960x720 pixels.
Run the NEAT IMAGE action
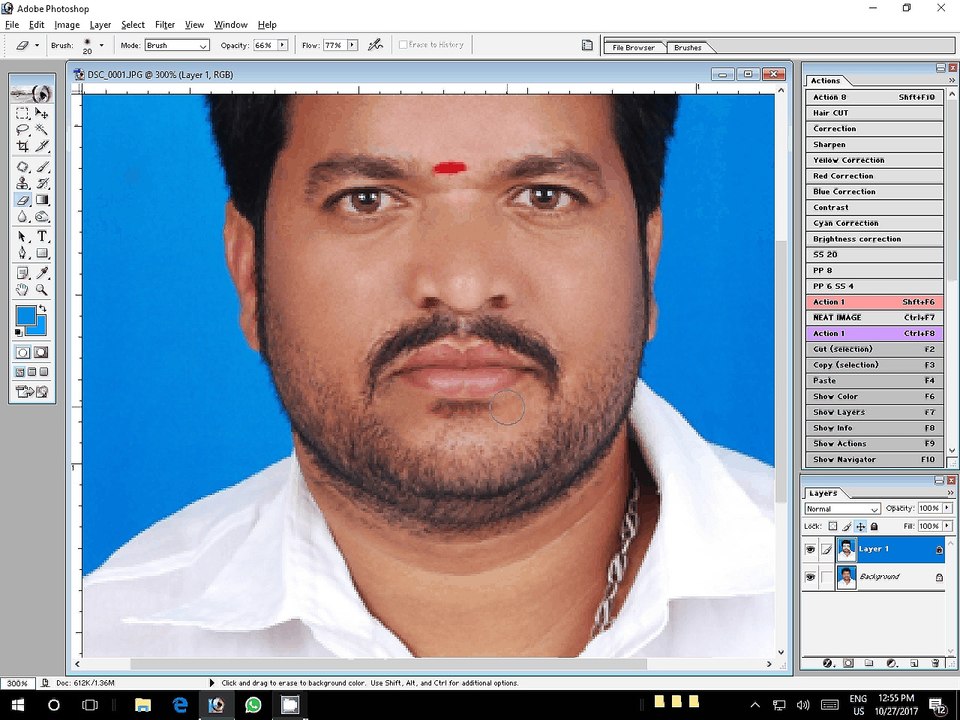point(874,318)
